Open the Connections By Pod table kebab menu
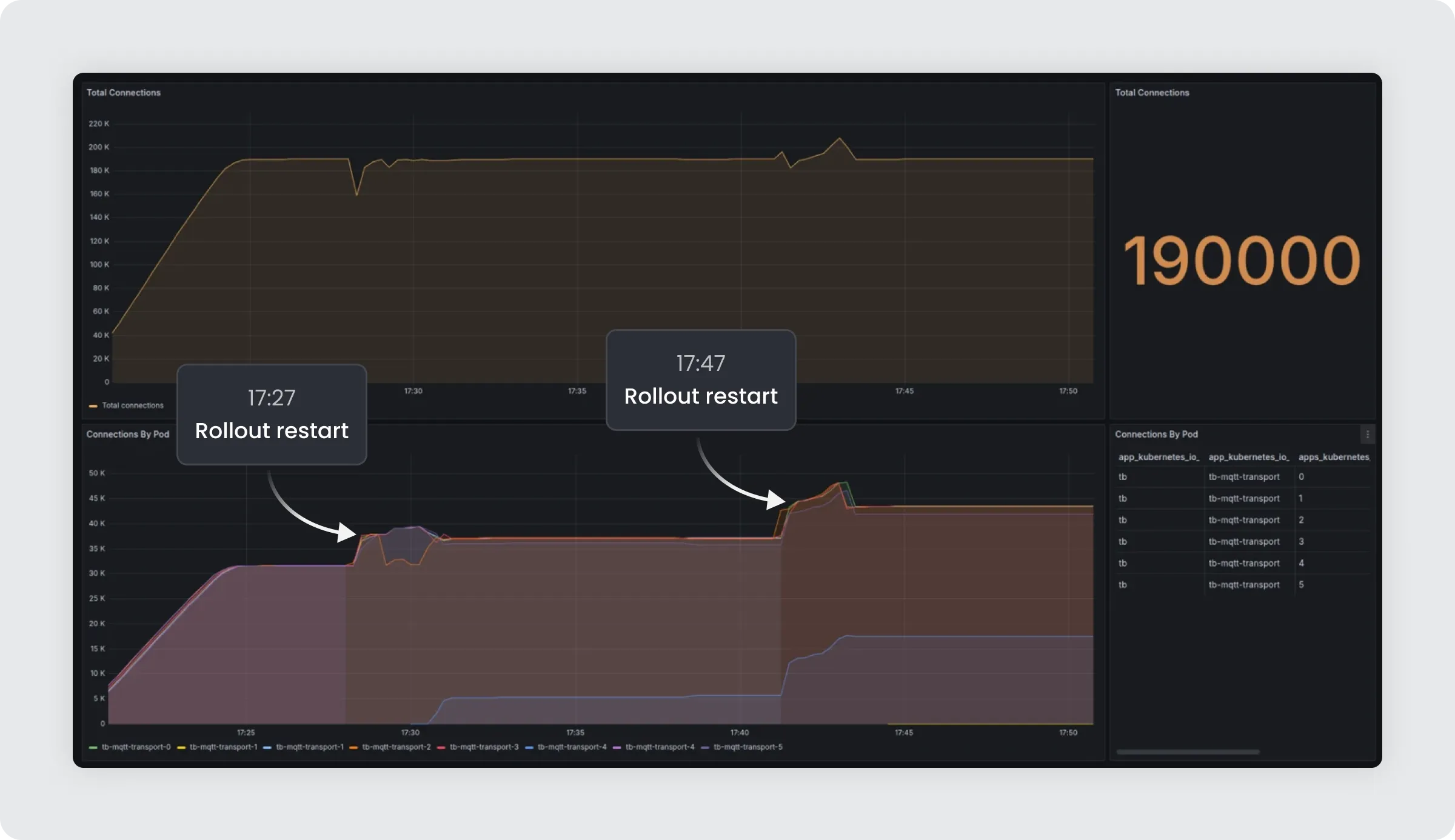The image size is (1455, 840). 1367,435
